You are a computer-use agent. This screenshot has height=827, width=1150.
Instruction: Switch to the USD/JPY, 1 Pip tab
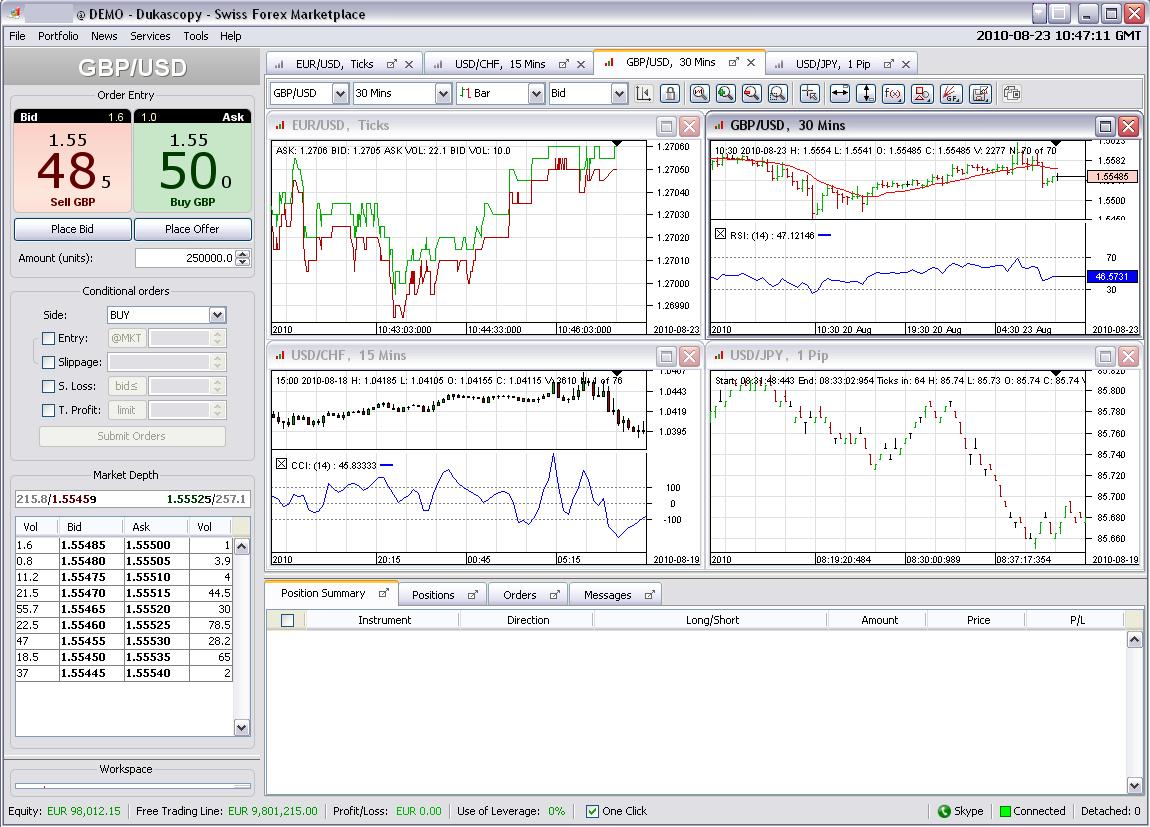(x=832, y=65)
